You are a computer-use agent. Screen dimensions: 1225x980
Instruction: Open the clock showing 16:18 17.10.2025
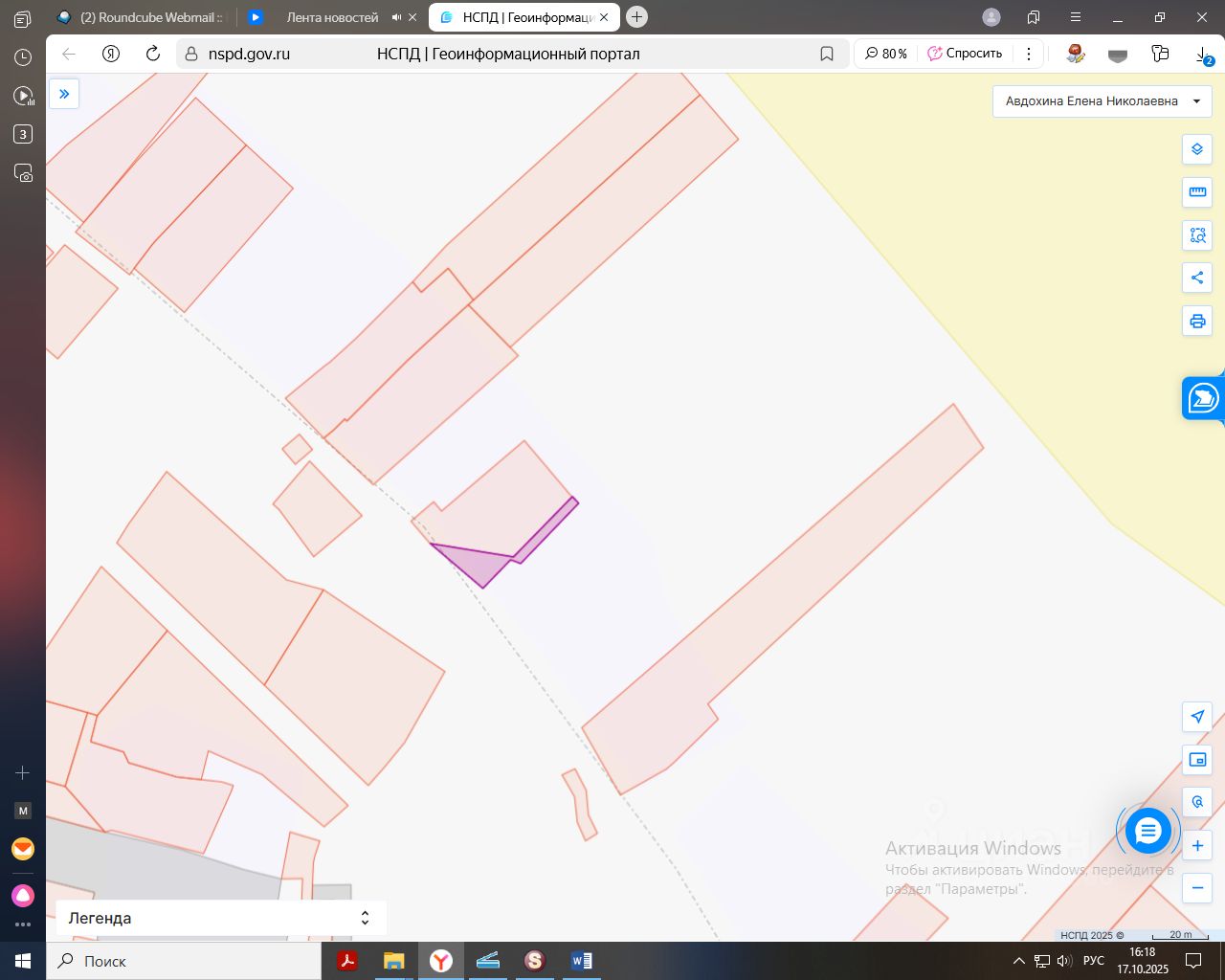pos(1143,961)
